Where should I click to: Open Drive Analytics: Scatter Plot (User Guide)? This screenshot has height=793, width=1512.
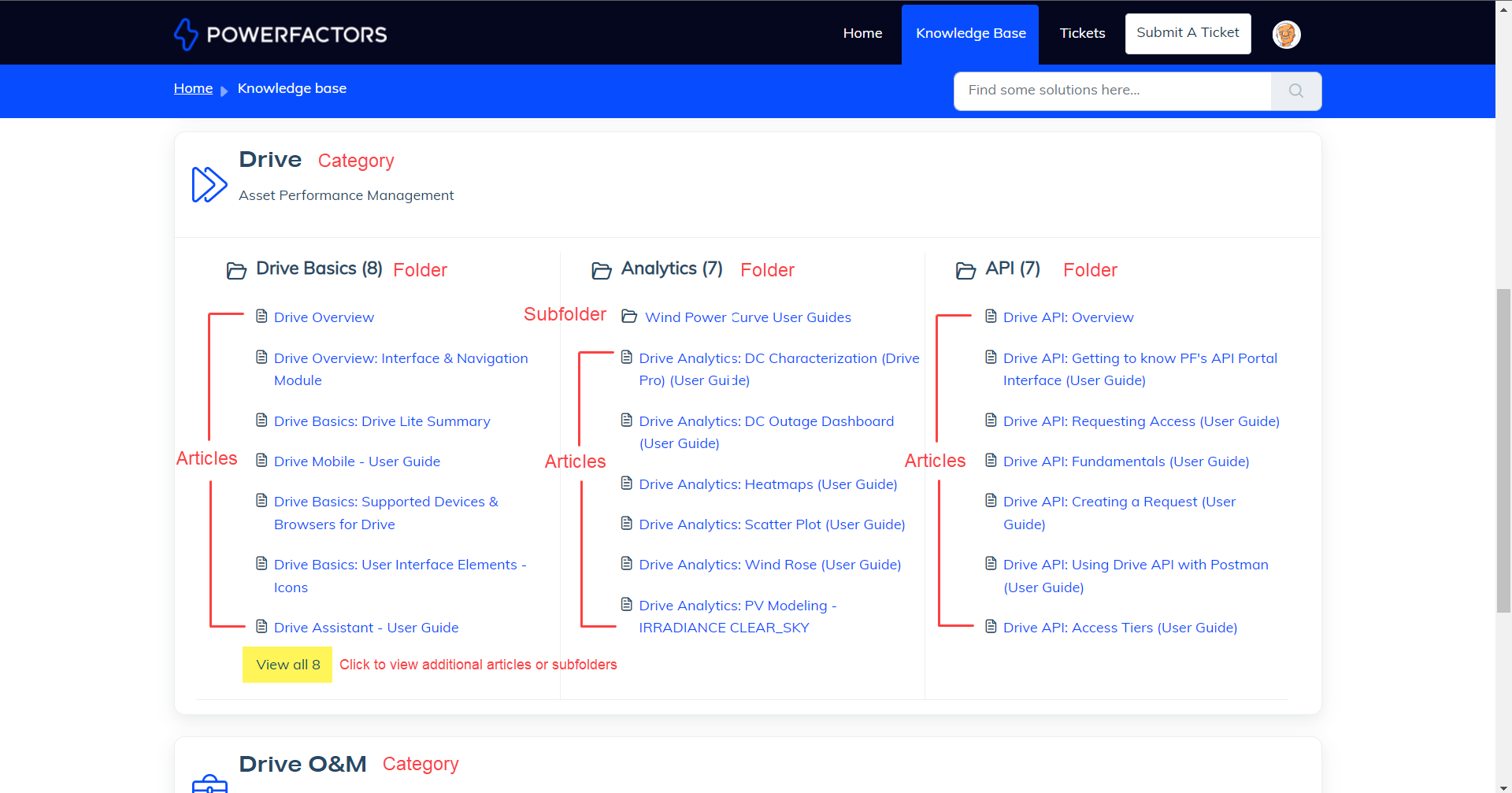tap(772, 524)
